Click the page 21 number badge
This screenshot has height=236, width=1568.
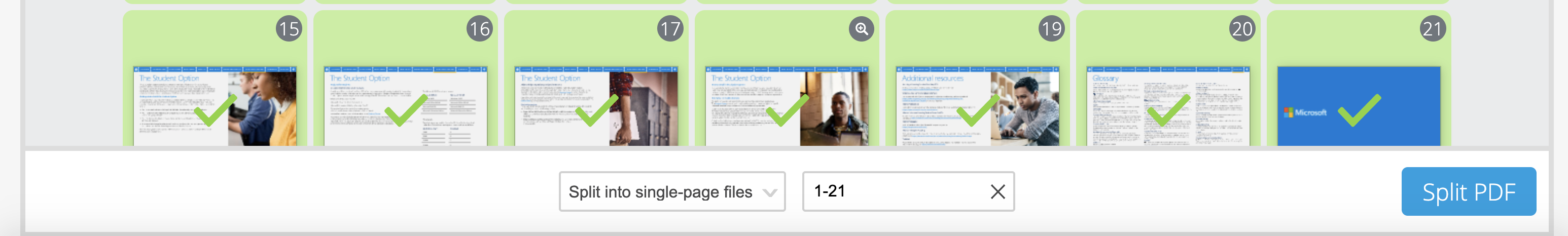pos(1432,28)
